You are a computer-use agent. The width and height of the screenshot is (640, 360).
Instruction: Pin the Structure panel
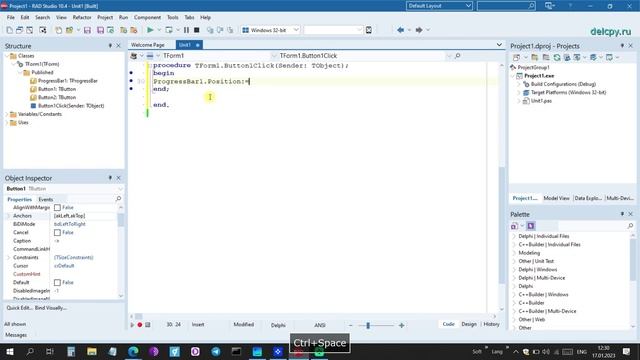[x=110, y=46]
